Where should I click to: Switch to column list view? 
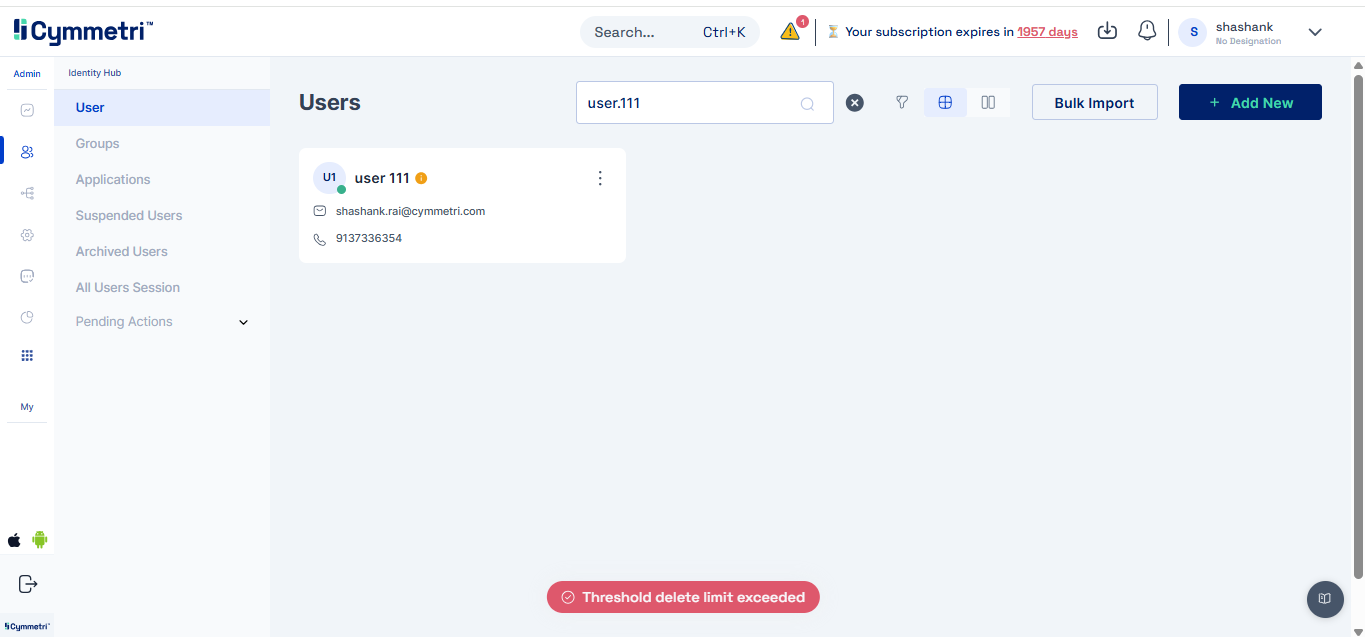click(x=988, y=102)
